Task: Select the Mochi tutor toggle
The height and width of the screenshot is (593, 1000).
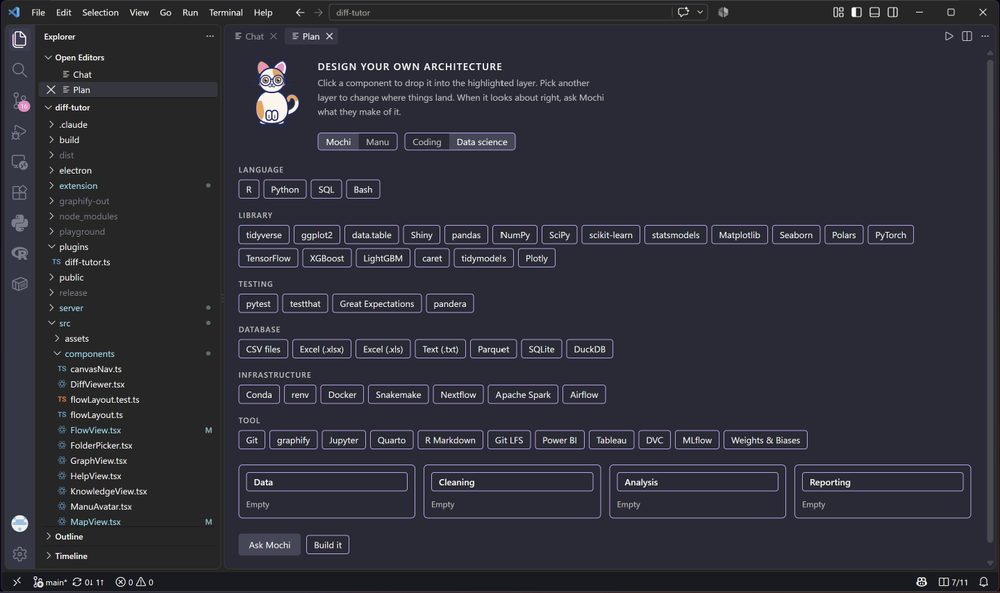Action: 338,142
